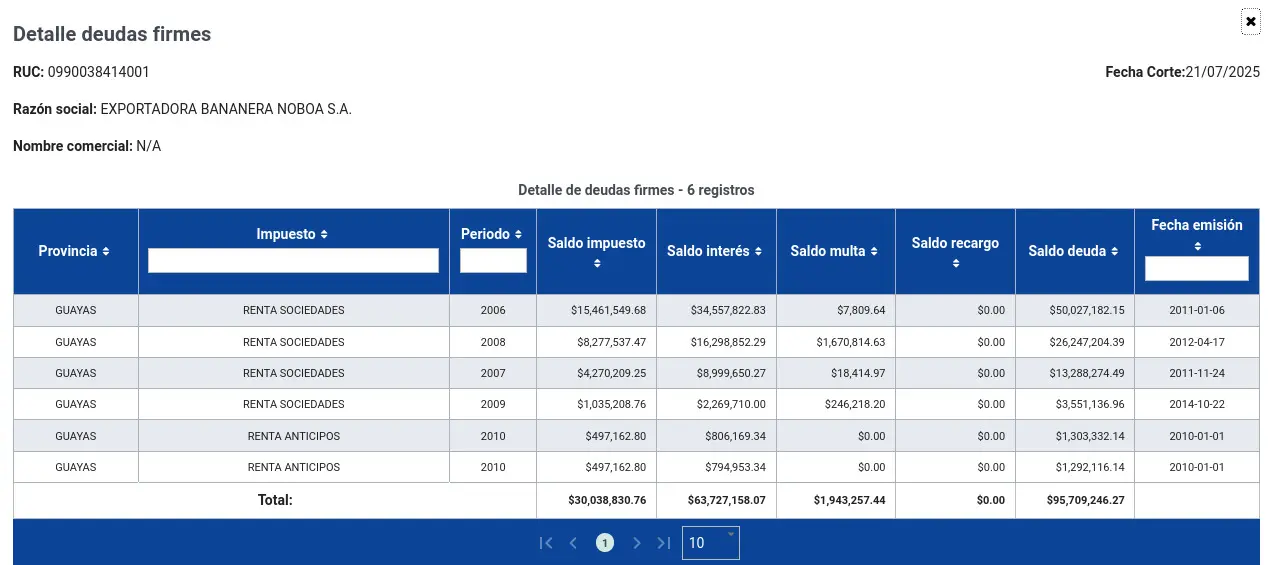Click total saldo interés $63,727,158.07
Viewport: 1271px width, 565px height.
(716, 500)
